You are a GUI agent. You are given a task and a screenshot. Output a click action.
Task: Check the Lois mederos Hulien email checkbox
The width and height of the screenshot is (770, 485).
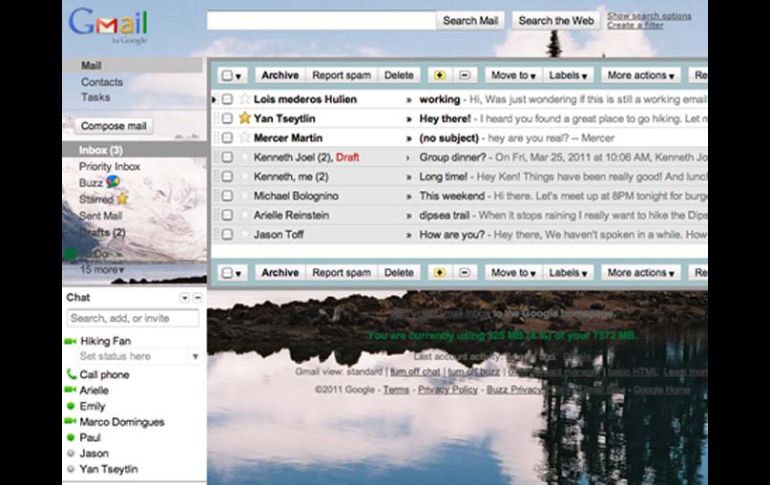228,100
